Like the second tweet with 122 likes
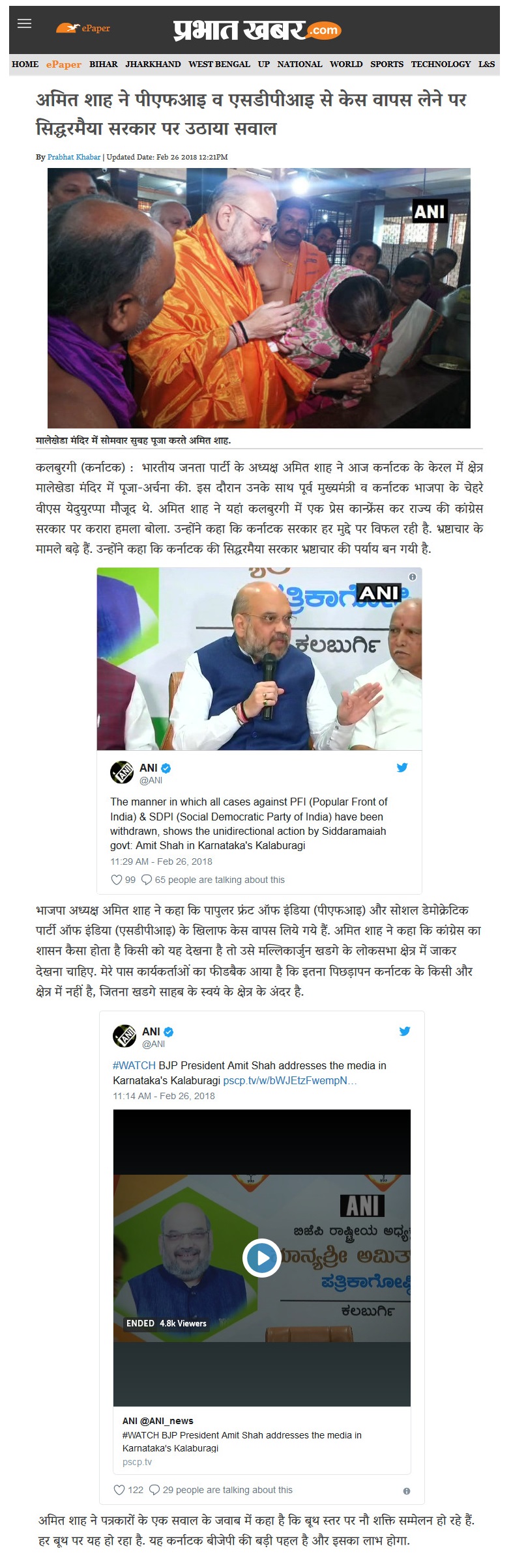511x1568 pixels. coord(119,1490)
